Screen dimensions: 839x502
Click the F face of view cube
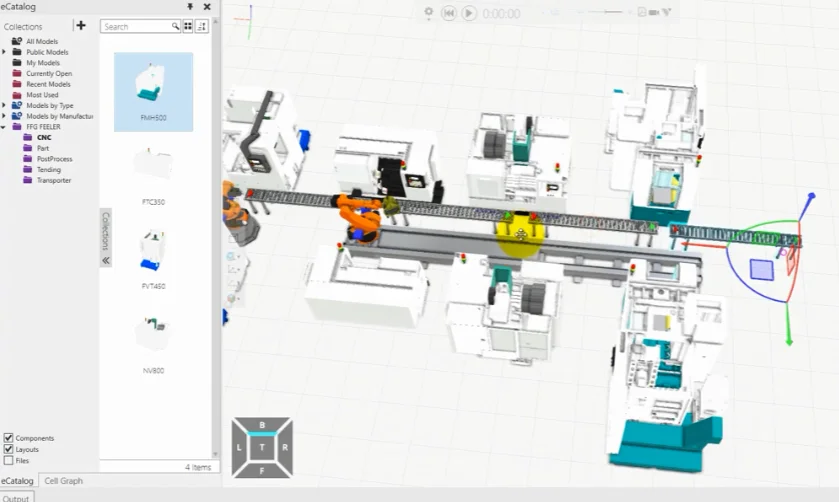(x=262, y=470)
